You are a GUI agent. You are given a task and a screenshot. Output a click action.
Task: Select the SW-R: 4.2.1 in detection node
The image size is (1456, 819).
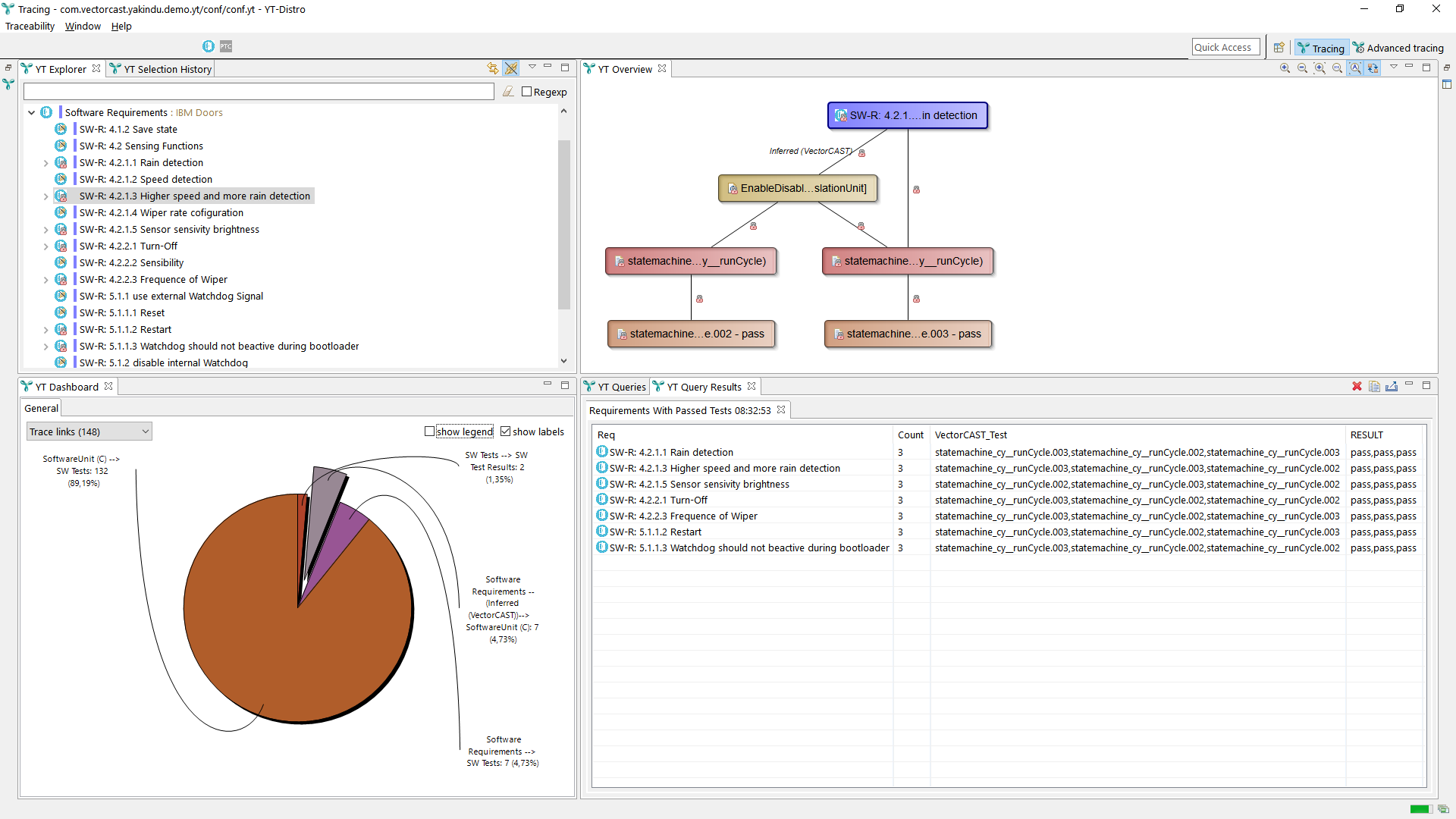[907, 115]
